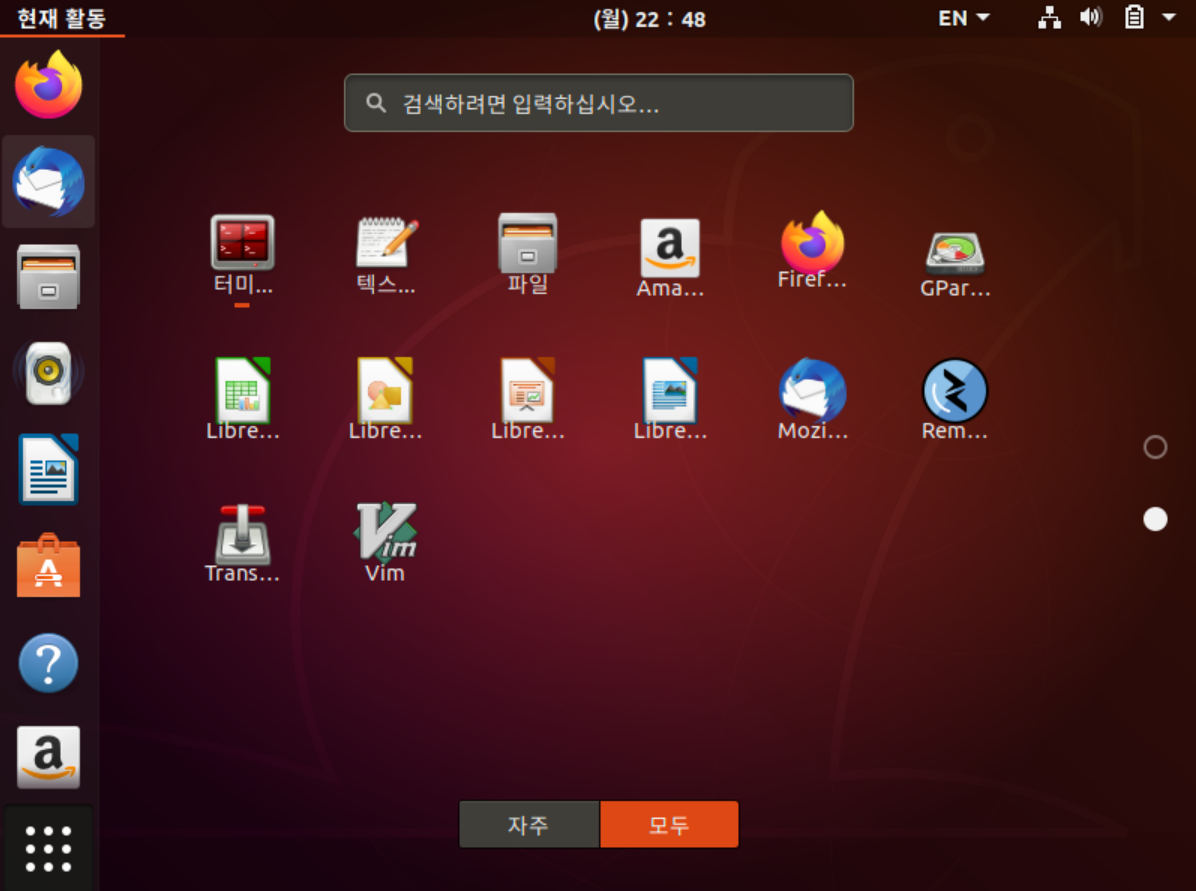1196x891 pixels.
Task: Launch Mozi... Thunderbird in the application grid
Action: point(812,398)
